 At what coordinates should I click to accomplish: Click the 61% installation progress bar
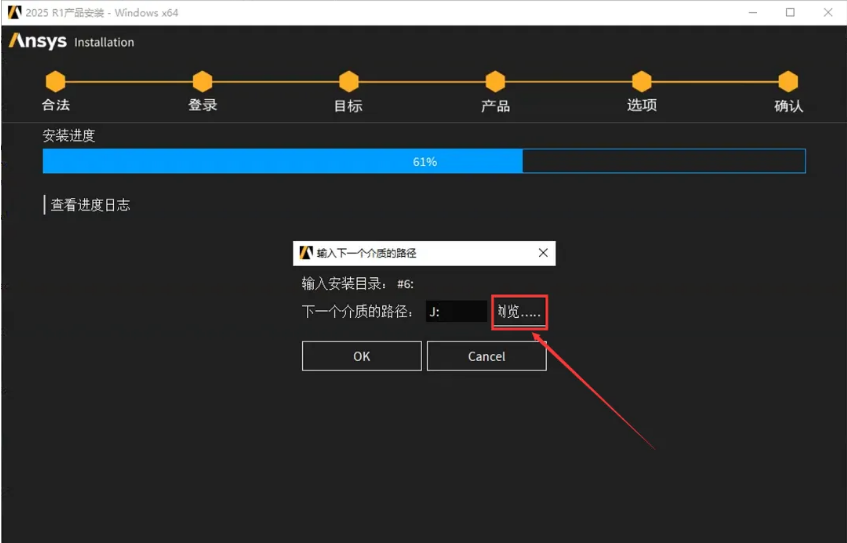click(x=424, y=161)
